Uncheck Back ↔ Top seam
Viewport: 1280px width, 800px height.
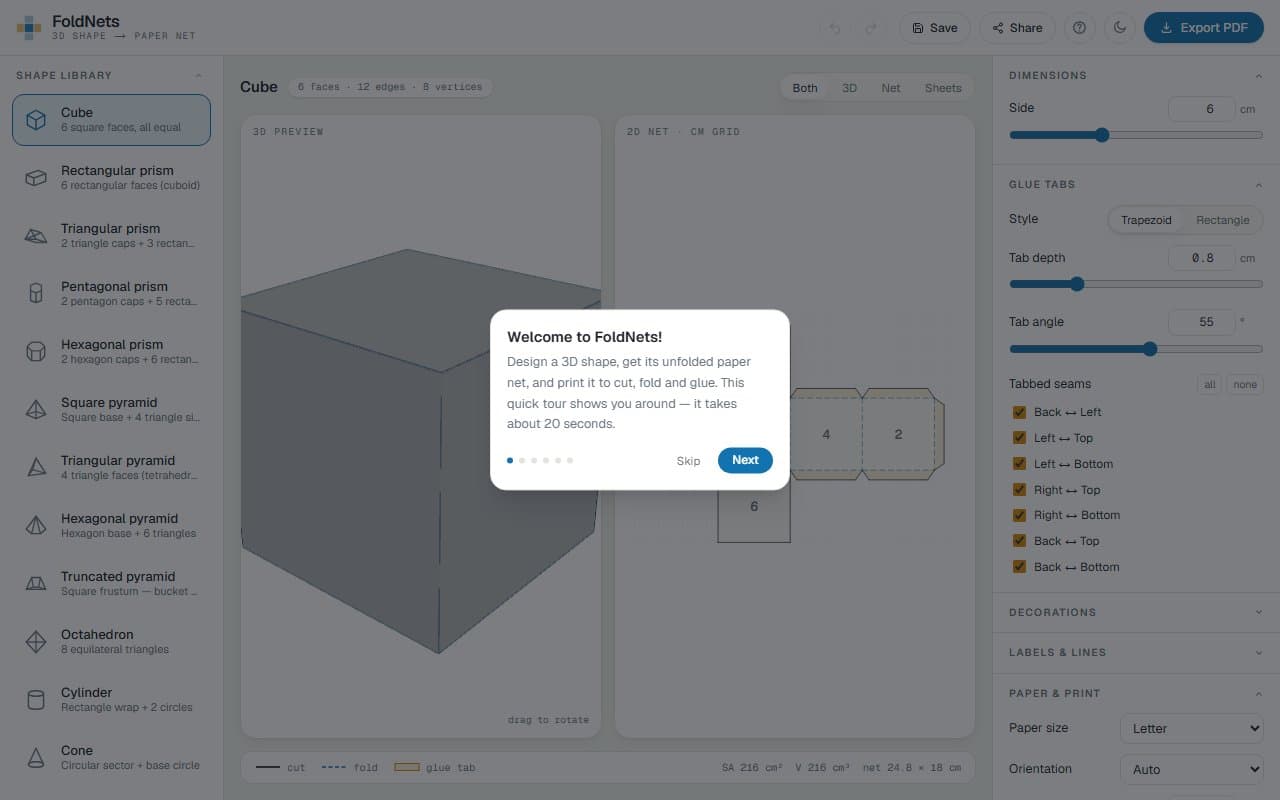[1019, 541]
